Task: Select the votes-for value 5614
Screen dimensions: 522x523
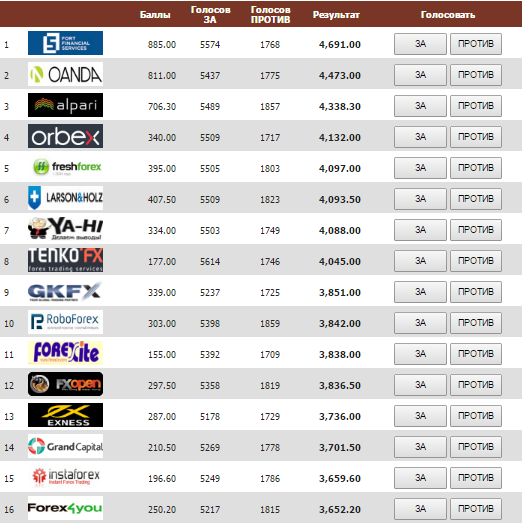Action: click(x=210, y=262)
